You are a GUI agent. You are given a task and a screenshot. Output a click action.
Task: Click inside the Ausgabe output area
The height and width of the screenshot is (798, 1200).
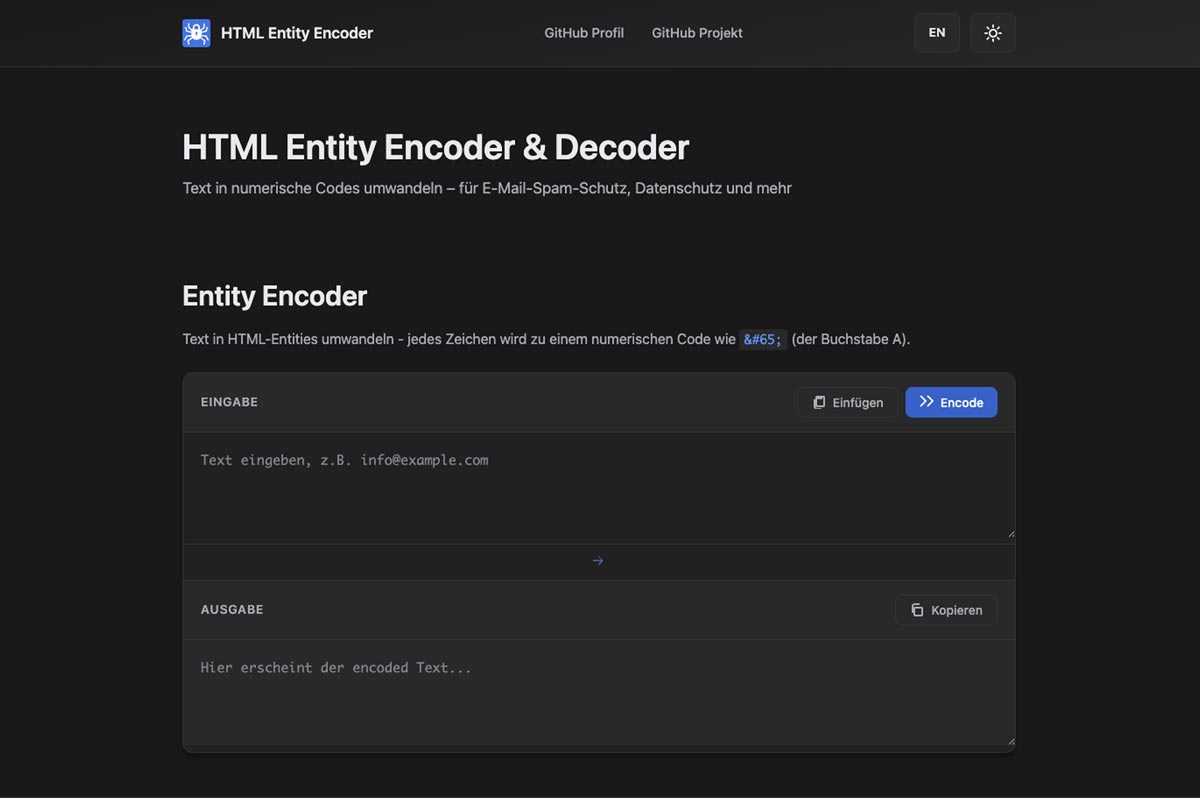point(598,695)
